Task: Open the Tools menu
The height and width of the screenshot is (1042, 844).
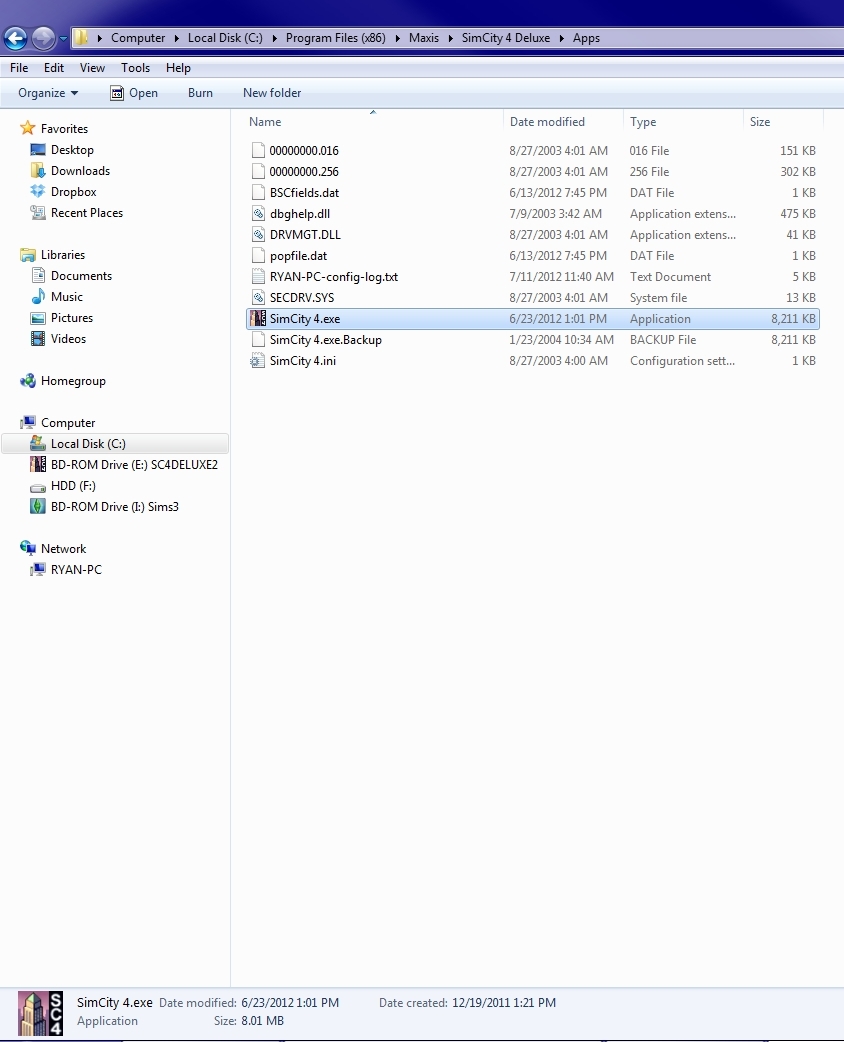Action: (x=136, y=68)
